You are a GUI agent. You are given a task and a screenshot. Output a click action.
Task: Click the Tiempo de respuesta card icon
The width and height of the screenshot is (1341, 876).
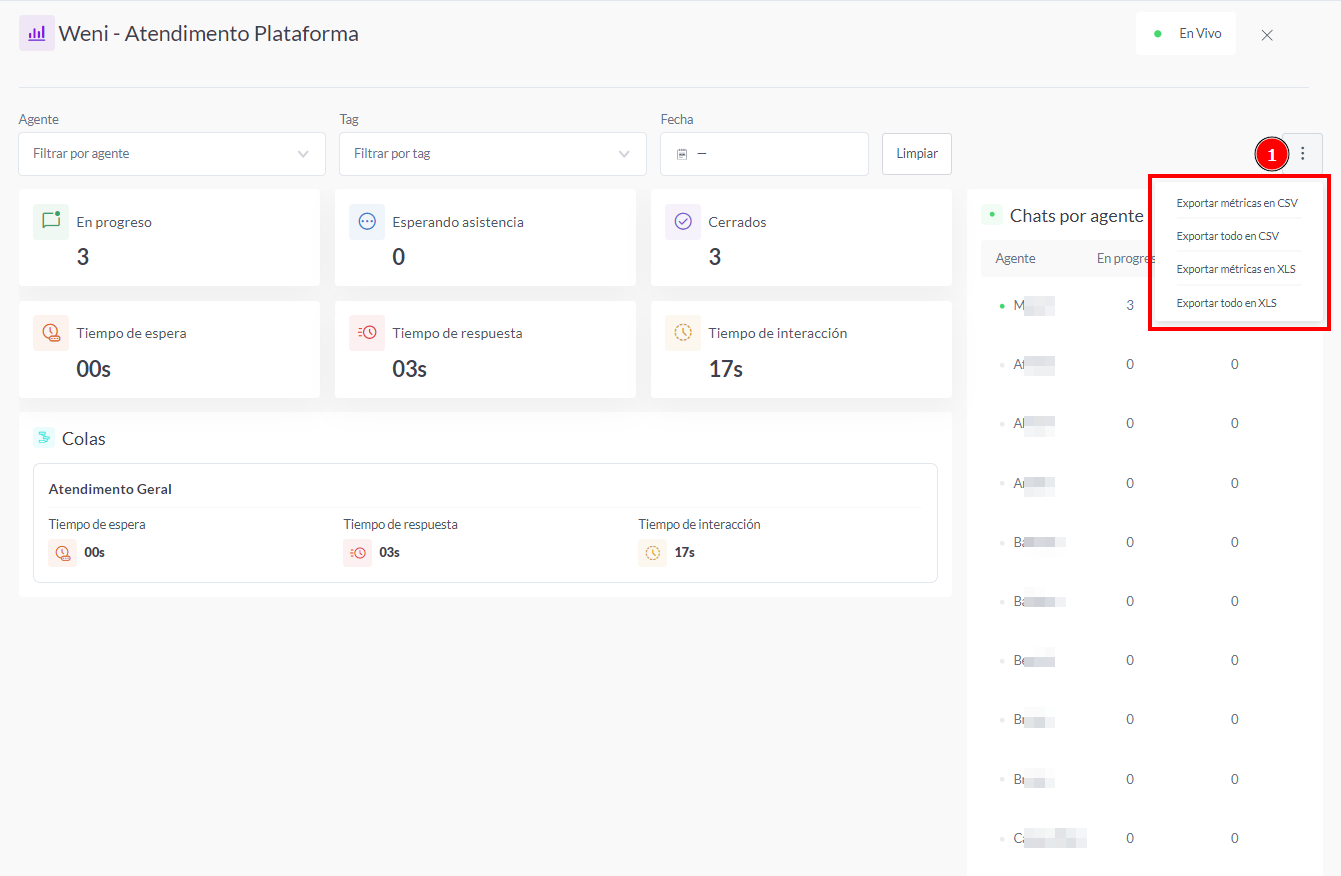(367, 333)
